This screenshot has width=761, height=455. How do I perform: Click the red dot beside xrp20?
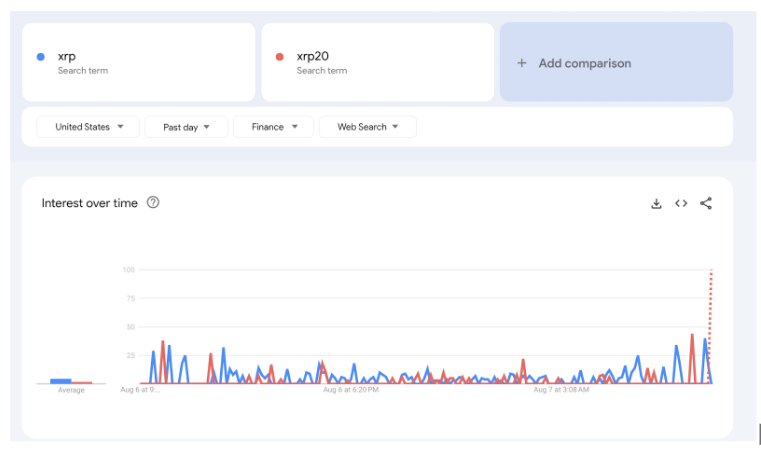279,57
